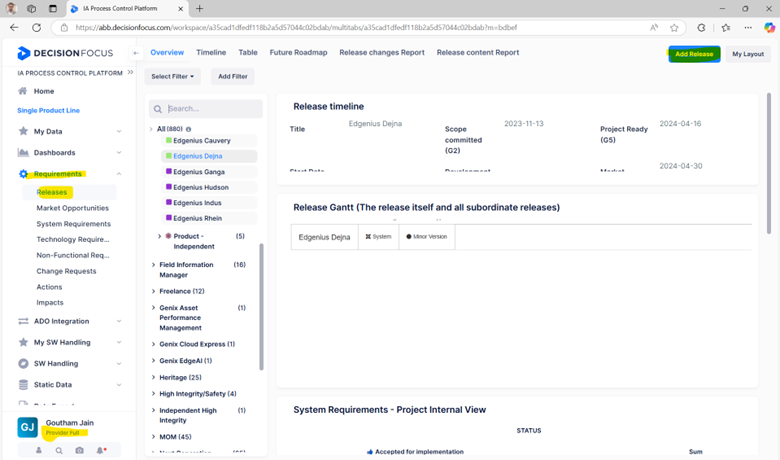Image resolution: width=780 pixels, height=460 pixels.
Task: Collapse sidebar with the back arrow button
Action: pyautogui.click(x=135, y=53)
